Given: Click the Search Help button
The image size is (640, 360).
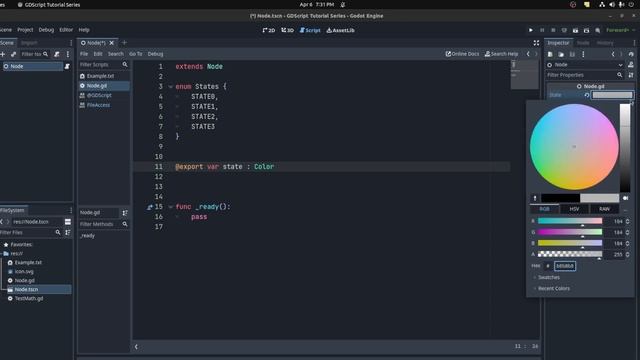Looking at the screenshot, I should coord(501,54).
